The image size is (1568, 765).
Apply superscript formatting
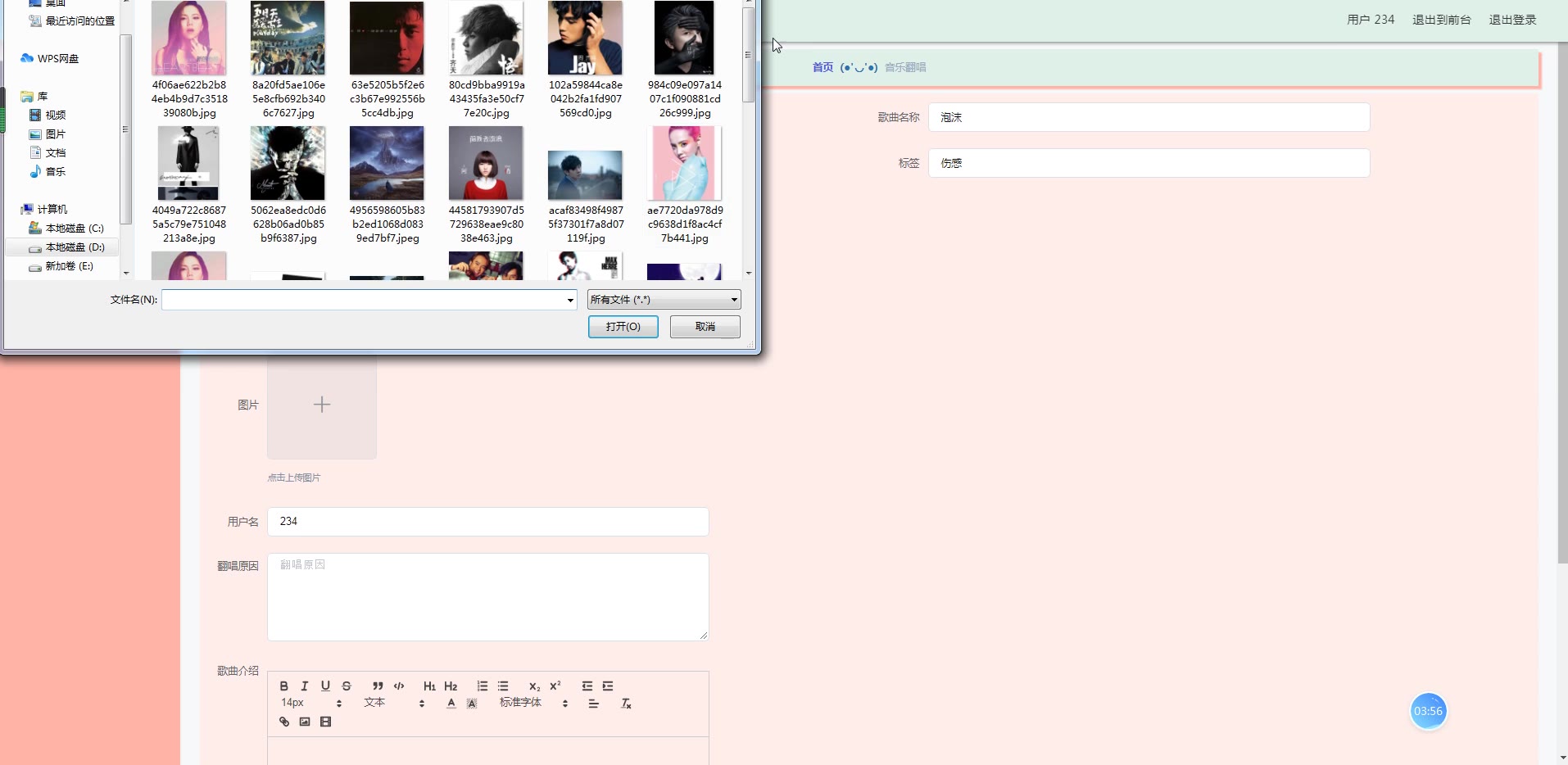click(555, 686)
